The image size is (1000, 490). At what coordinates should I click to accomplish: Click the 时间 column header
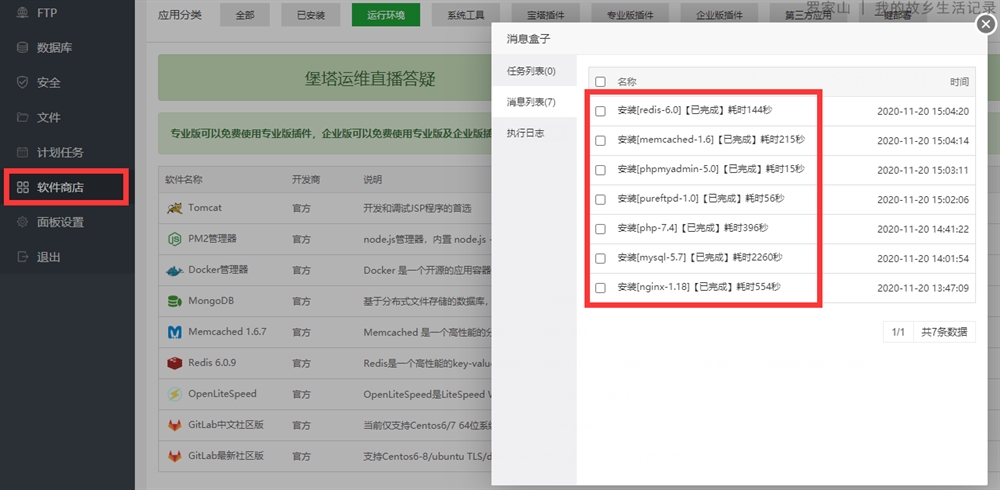[959, 82]
